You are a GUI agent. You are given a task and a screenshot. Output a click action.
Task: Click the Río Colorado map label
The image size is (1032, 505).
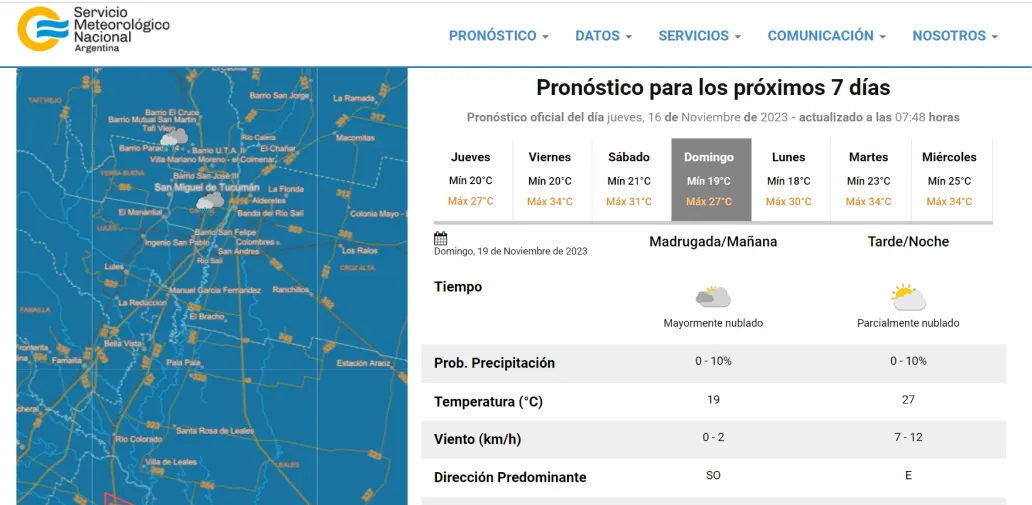[x=138, y=439]
